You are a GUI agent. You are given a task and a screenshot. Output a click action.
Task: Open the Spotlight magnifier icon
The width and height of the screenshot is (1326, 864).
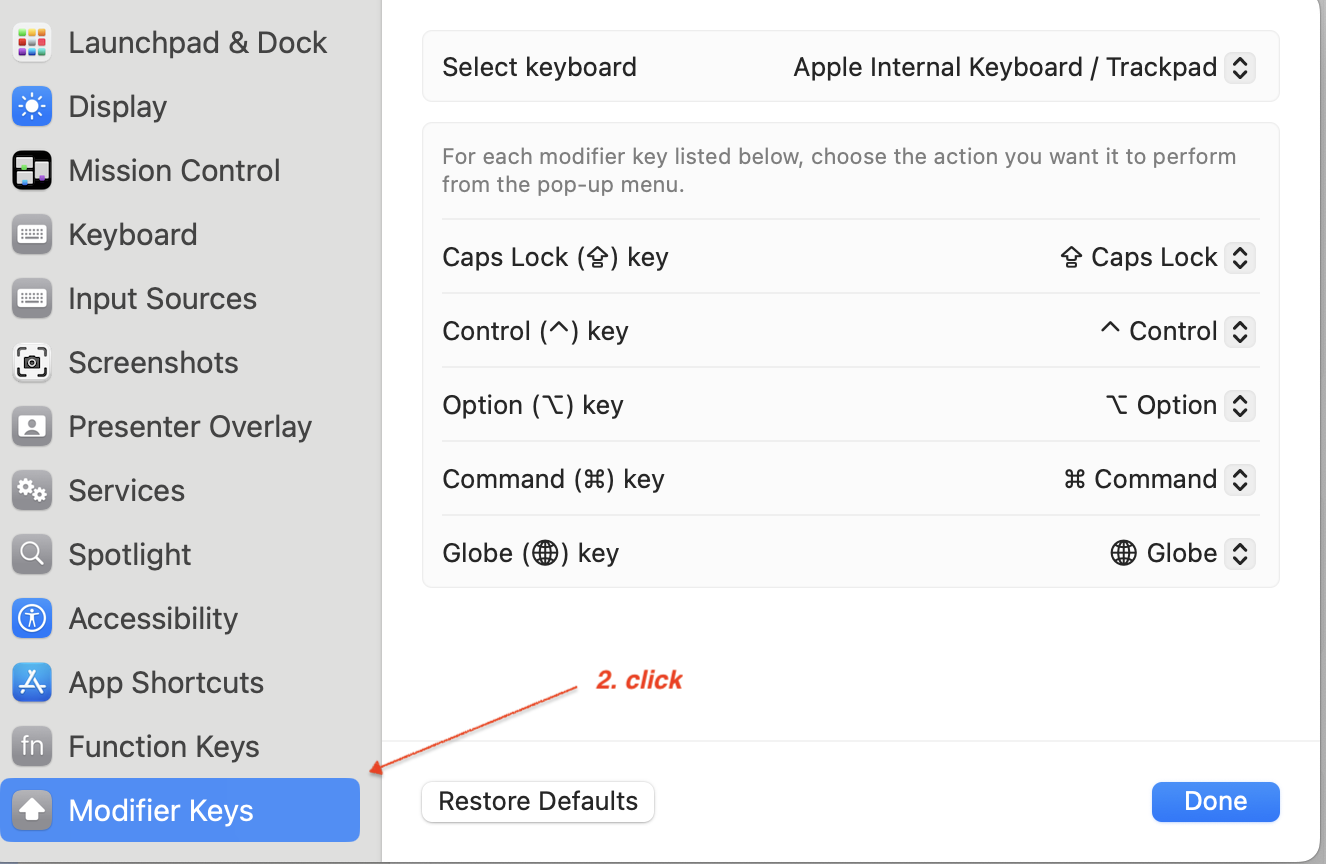point(32,554)
